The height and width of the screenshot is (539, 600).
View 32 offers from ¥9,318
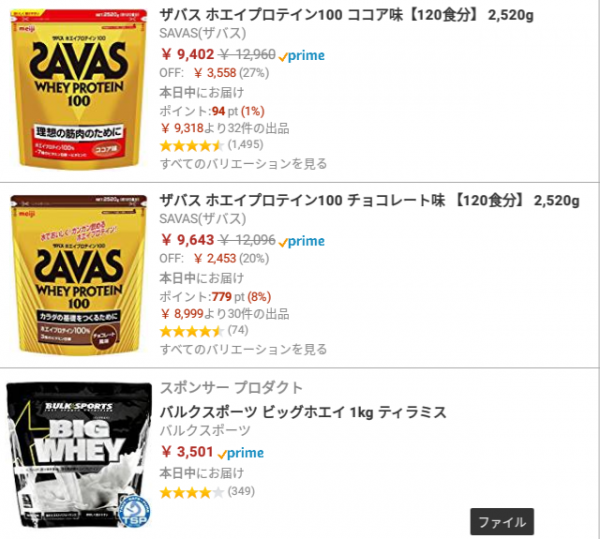pyautogui.click(x=225, y=128)
